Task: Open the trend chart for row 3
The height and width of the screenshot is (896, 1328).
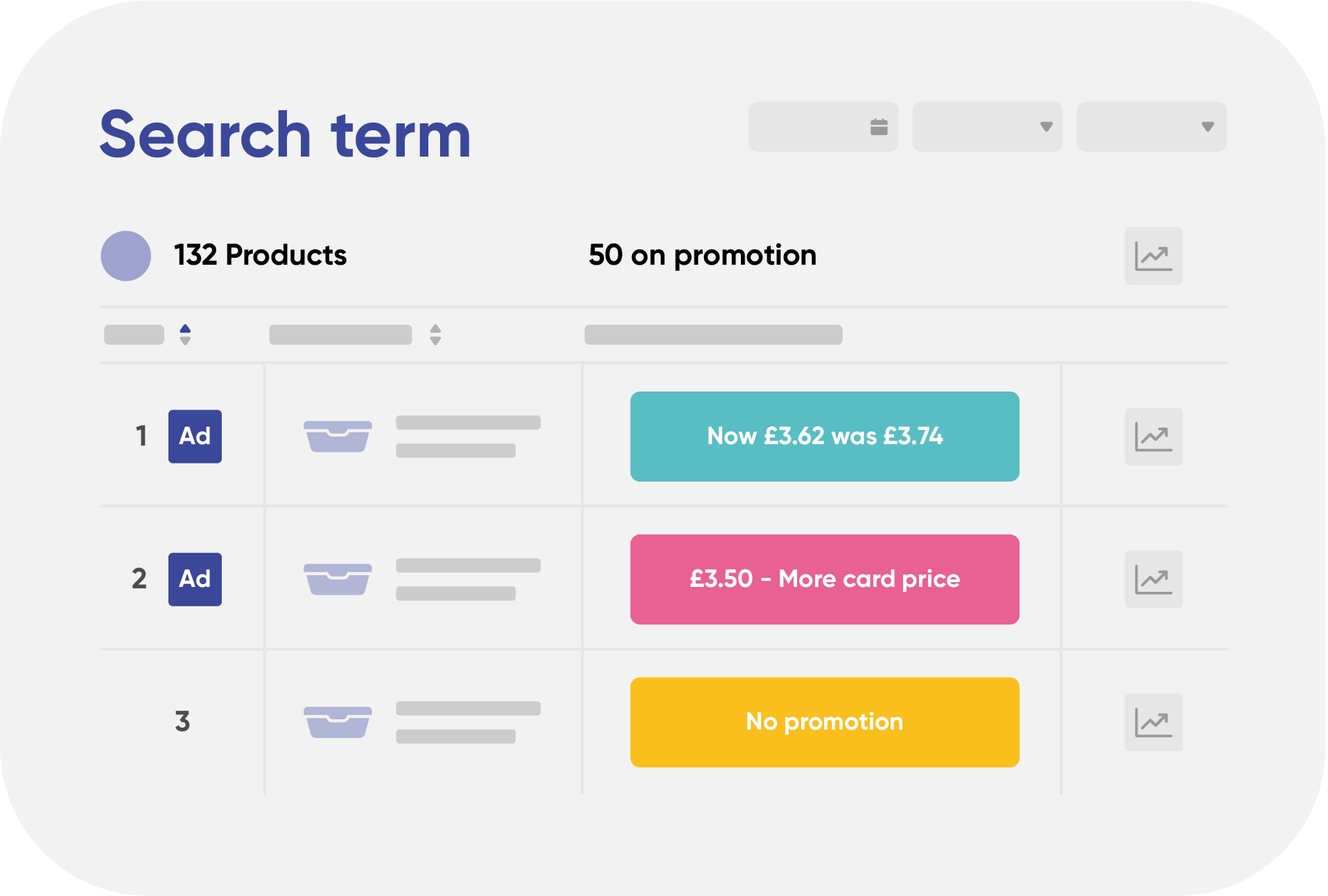Action: click(1153, 722)
